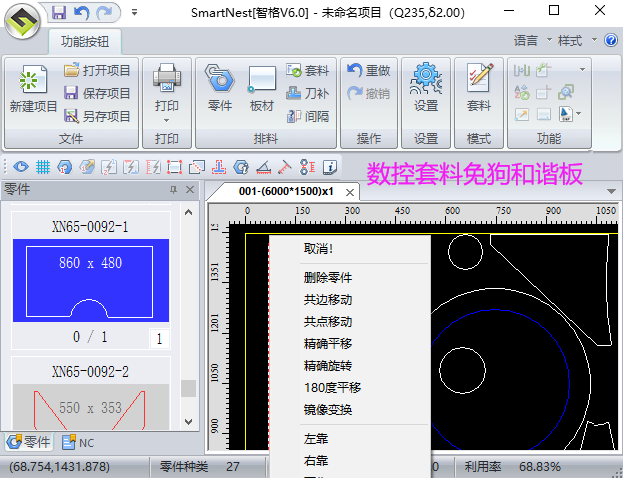Click the parts list scroll up arrow
Screen dimensions: 623x478
(x=189, y=213)
